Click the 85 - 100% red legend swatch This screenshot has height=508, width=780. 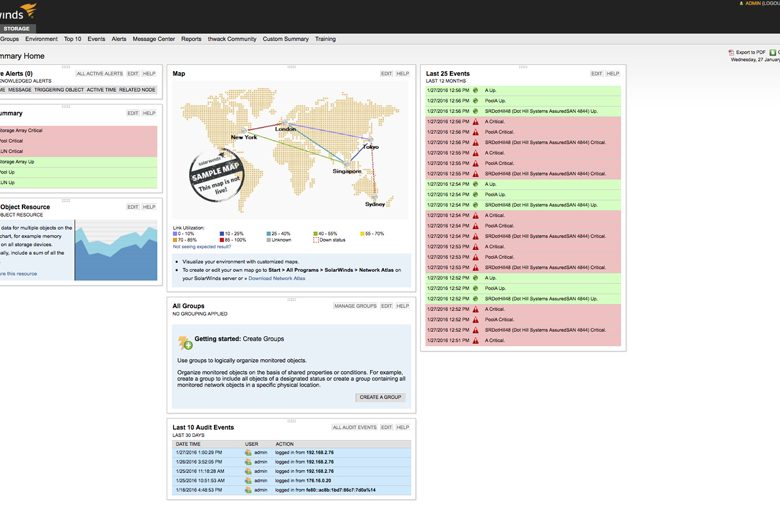pos(221,240)
